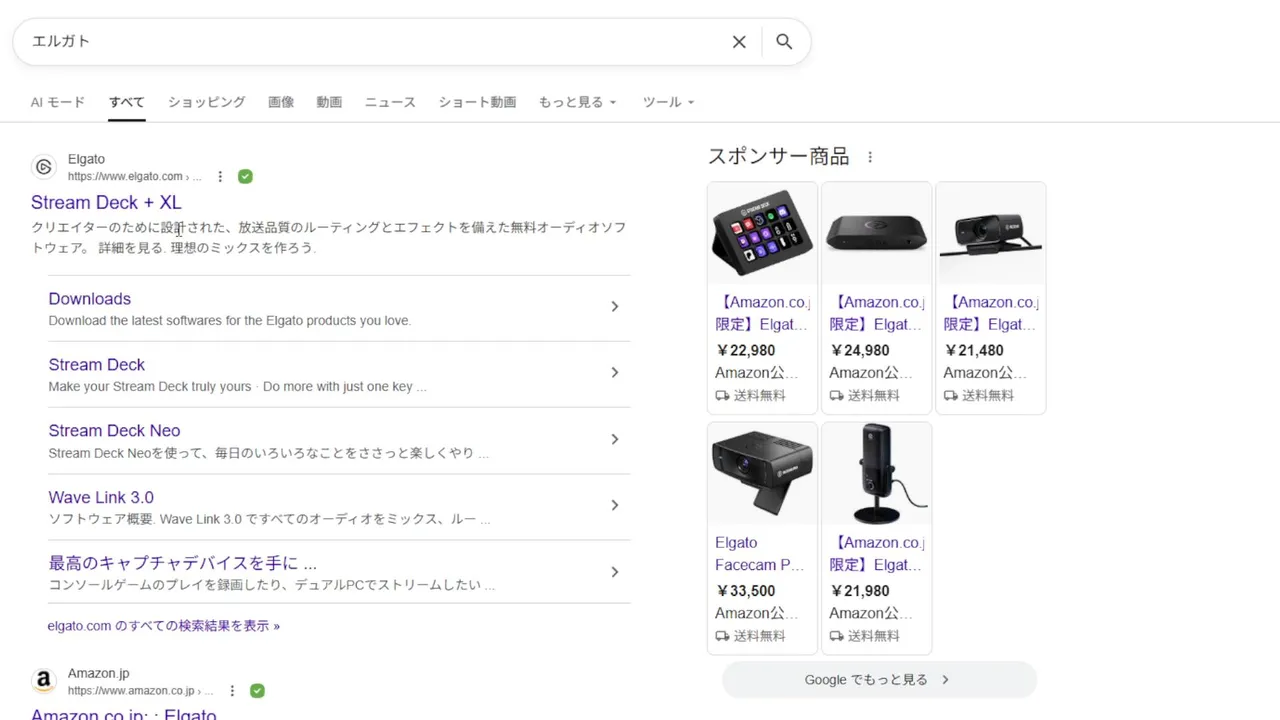Open the Stream Deck + XL result
Screen dimensions: 1280x720
[106, 202]
